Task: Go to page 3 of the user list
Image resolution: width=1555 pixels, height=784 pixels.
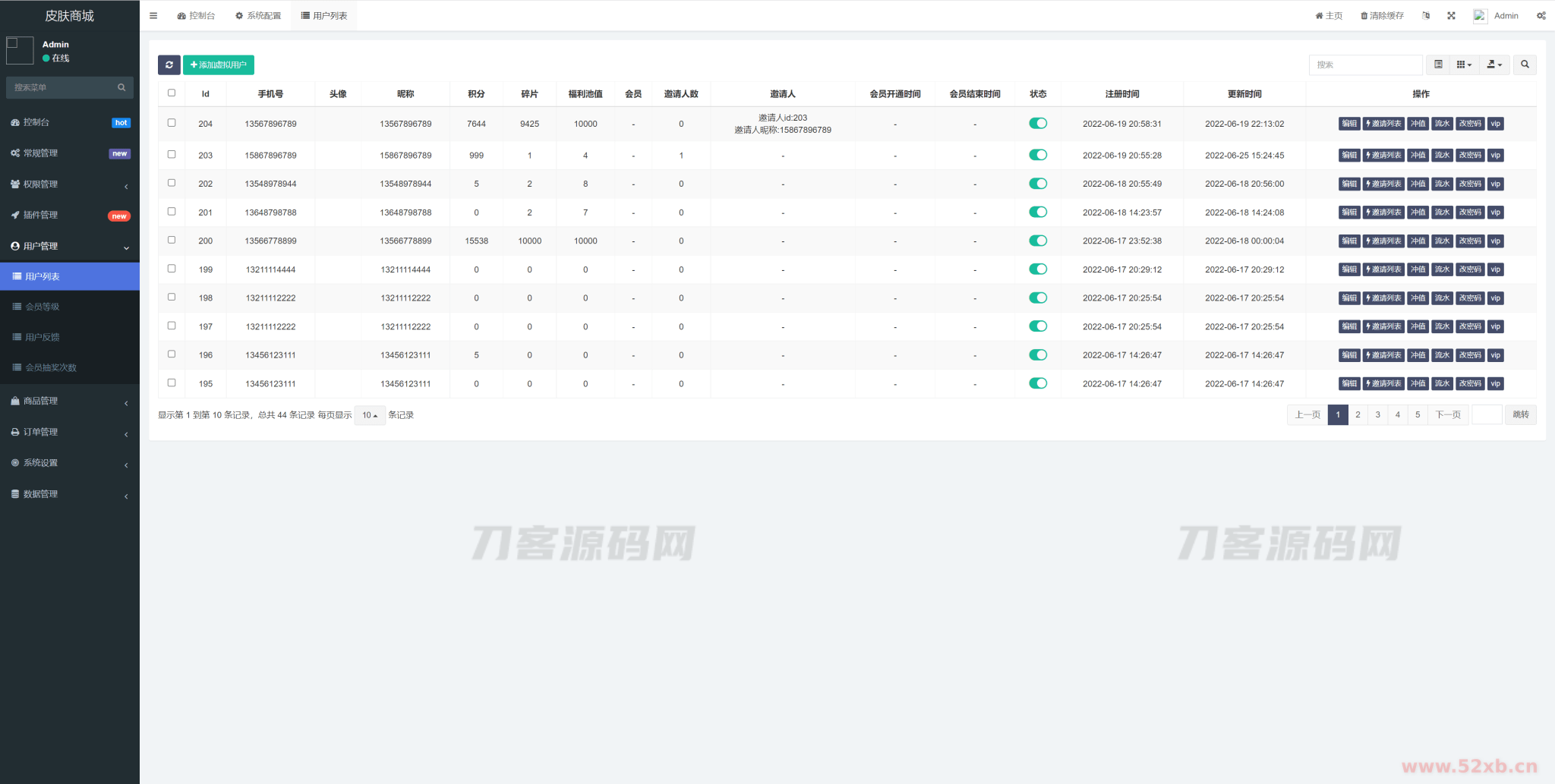Action: (x=1377, y=415)
